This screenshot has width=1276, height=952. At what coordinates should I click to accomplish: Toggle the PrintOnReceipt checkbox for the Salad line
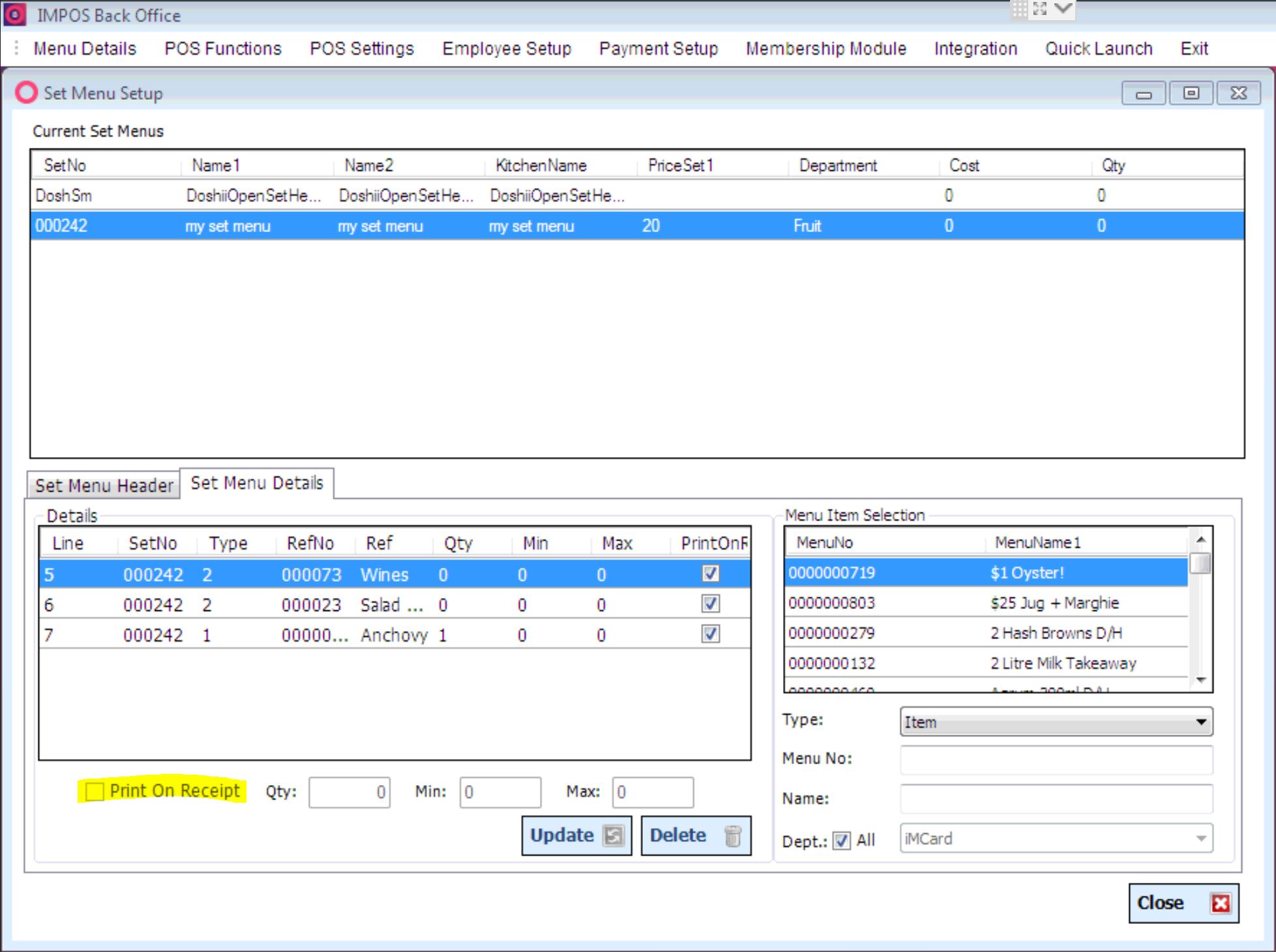(710, 604)
